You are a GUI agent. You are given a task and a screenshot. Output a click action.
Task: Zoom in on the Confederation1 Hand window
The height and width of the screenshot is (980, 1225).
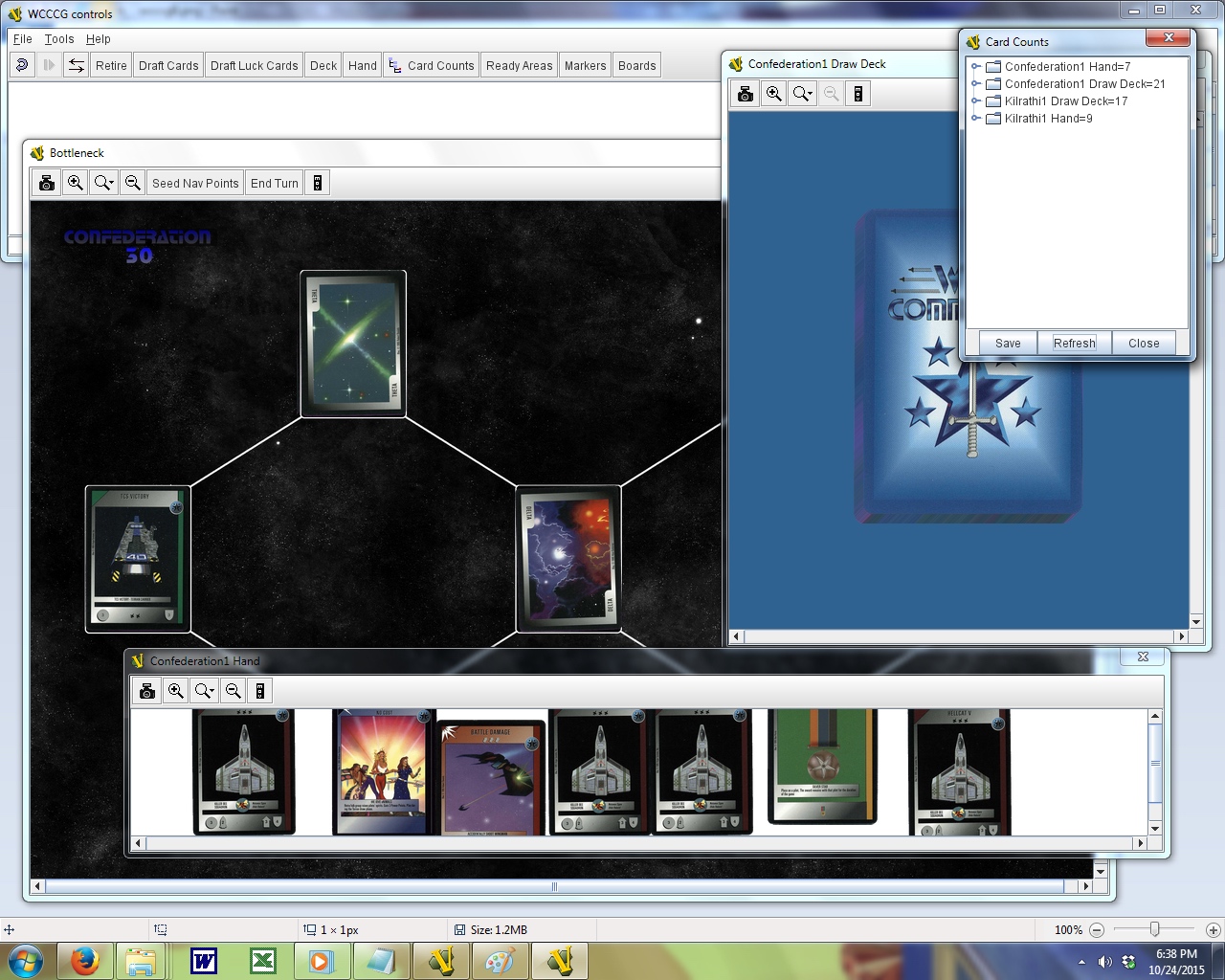(175, 691)
